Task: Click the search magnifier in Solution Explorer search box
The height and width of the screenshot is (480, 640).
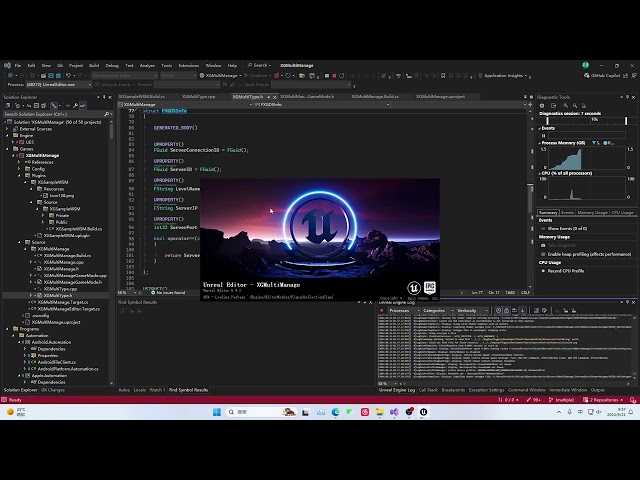Action: 107,114
